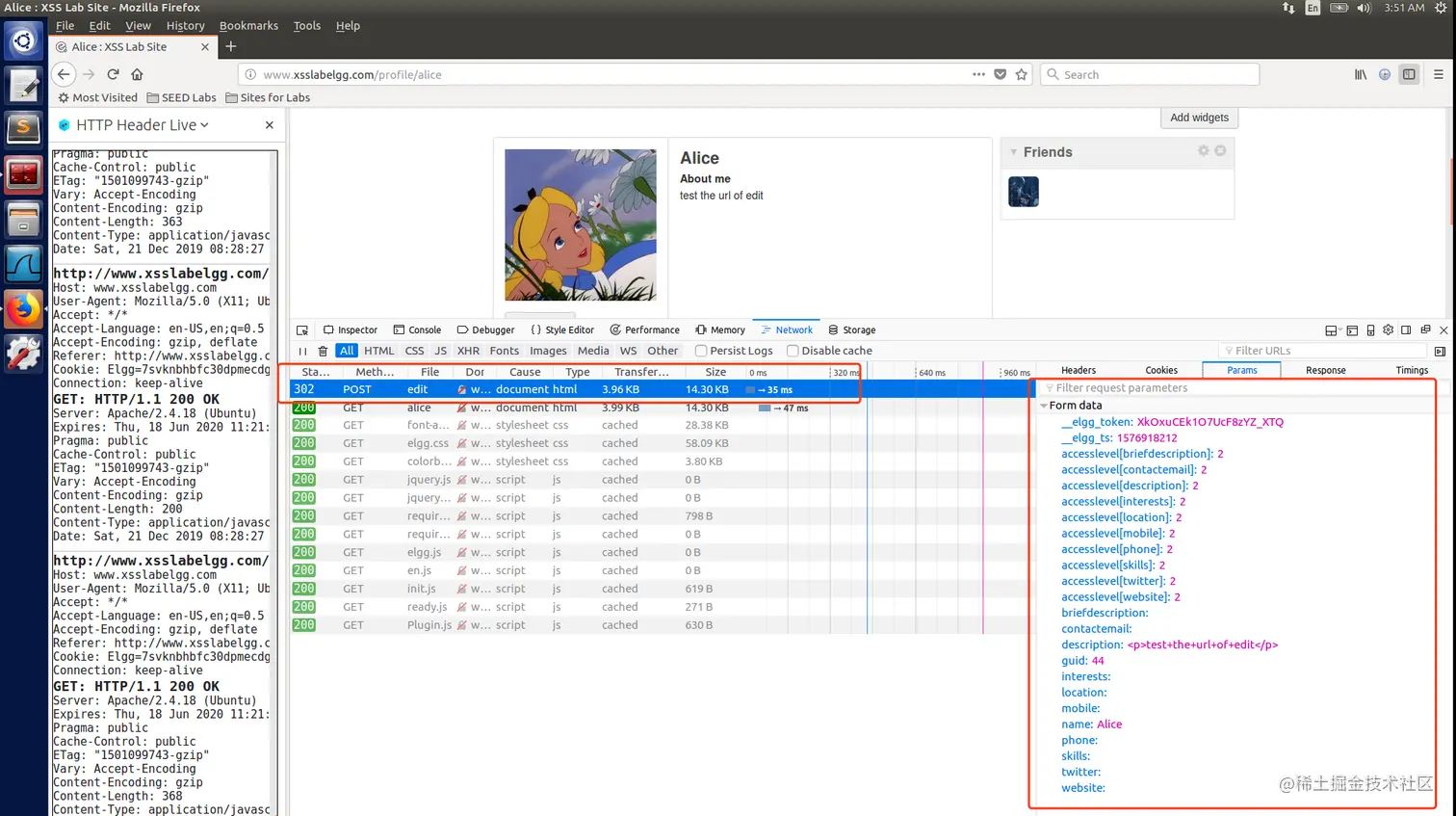Open the Storage tab
Image resolution: width=1456 pixels, height=816 pixels.
coord(852,329)
